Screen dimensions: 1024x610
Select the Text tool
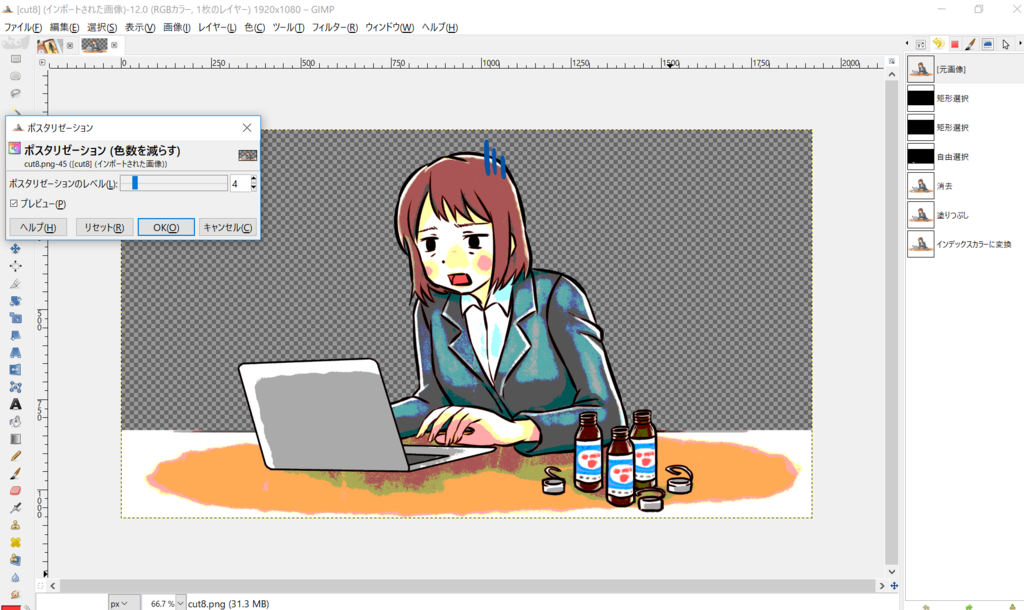pyautogui.click(x=16, y=404)
